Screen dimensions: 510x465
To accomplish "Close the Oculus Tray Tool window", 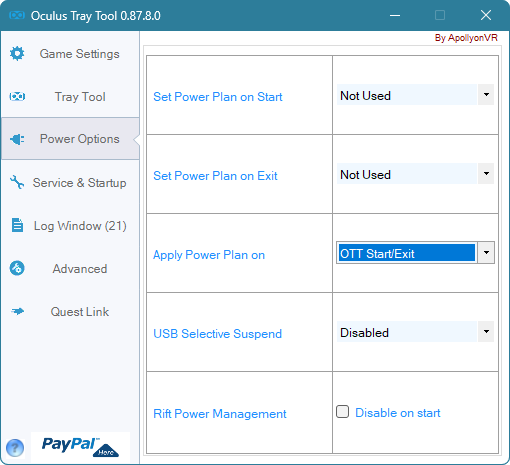I will pyautogui.click(x=486, y=15).
